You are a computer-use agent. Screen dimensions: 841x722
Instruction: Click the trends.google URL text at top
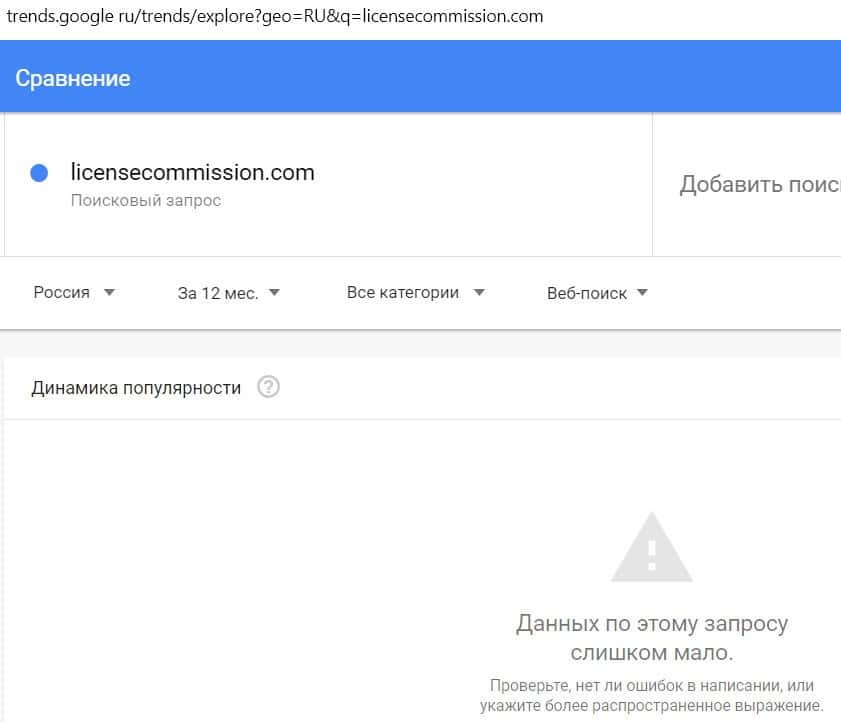point(275,16)
